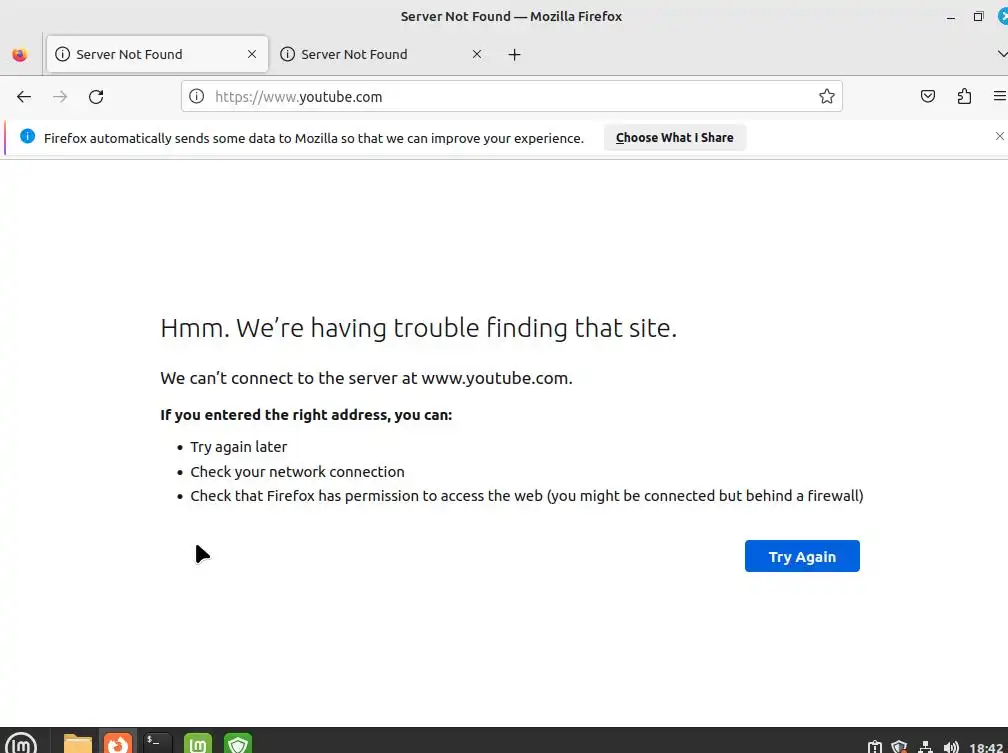
Task: Restore down the Firefox window
Action: pos(978,17)
